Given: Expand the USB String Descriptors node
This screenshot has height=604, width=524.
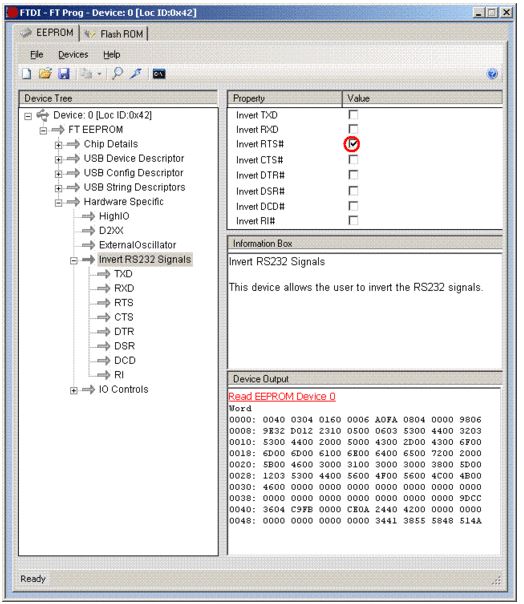Looking at the screenshot, I should 58,188.
